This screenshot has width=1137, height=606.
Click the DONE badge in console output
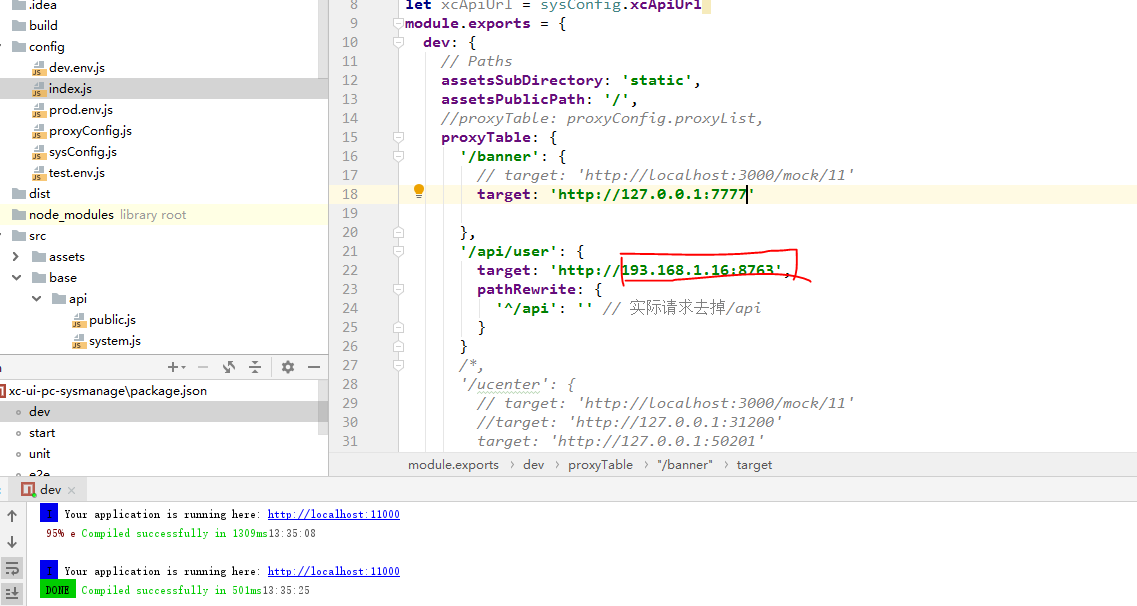click(x=57, y=590)
